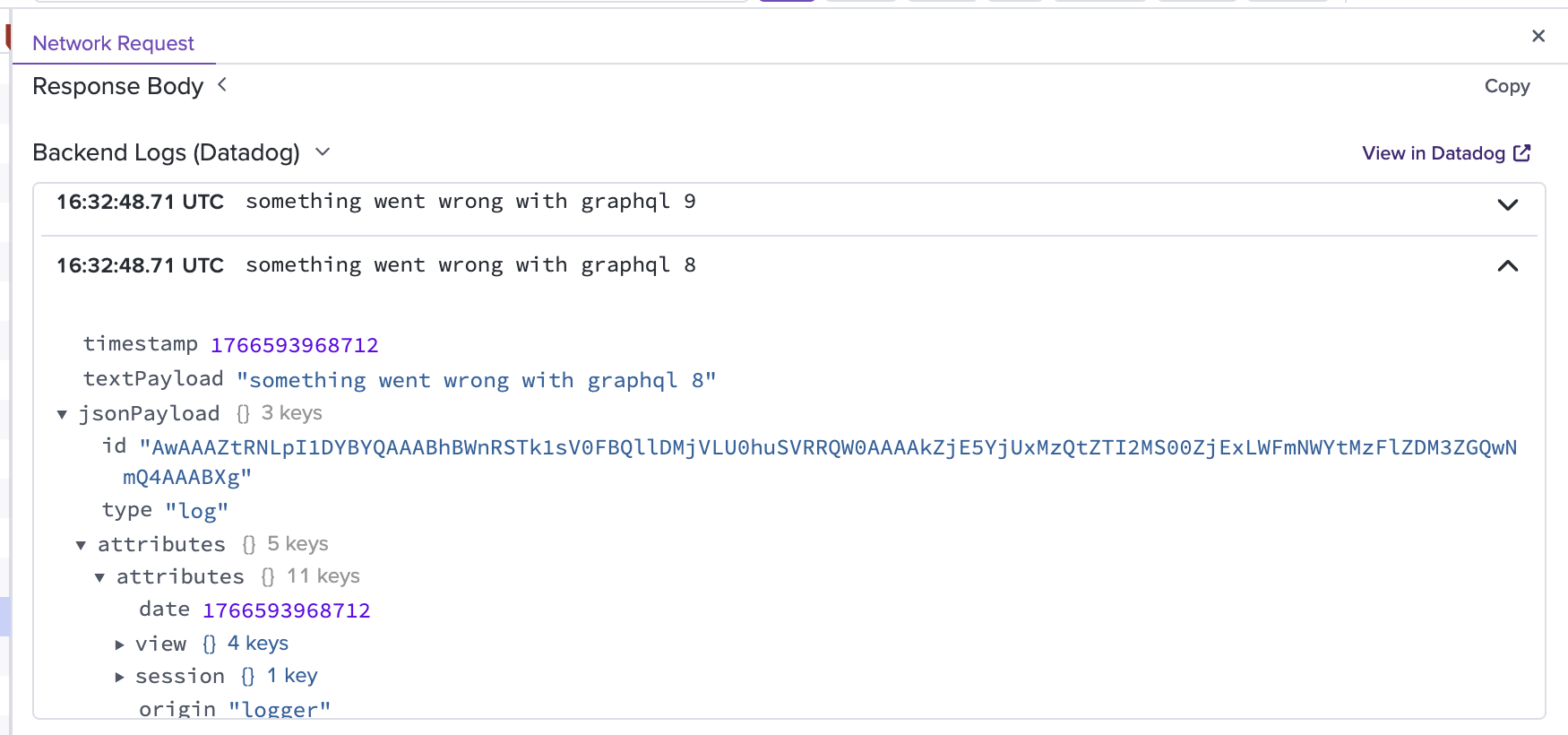Open View in Datadog link
This screenshot has width=1568, height=735.
coord(1434,153)
